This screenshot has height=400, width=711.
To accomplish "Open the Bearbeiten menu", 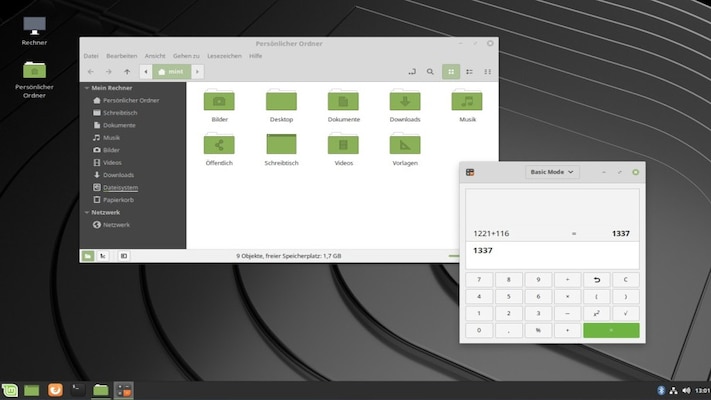I will [x=121, y=56].
